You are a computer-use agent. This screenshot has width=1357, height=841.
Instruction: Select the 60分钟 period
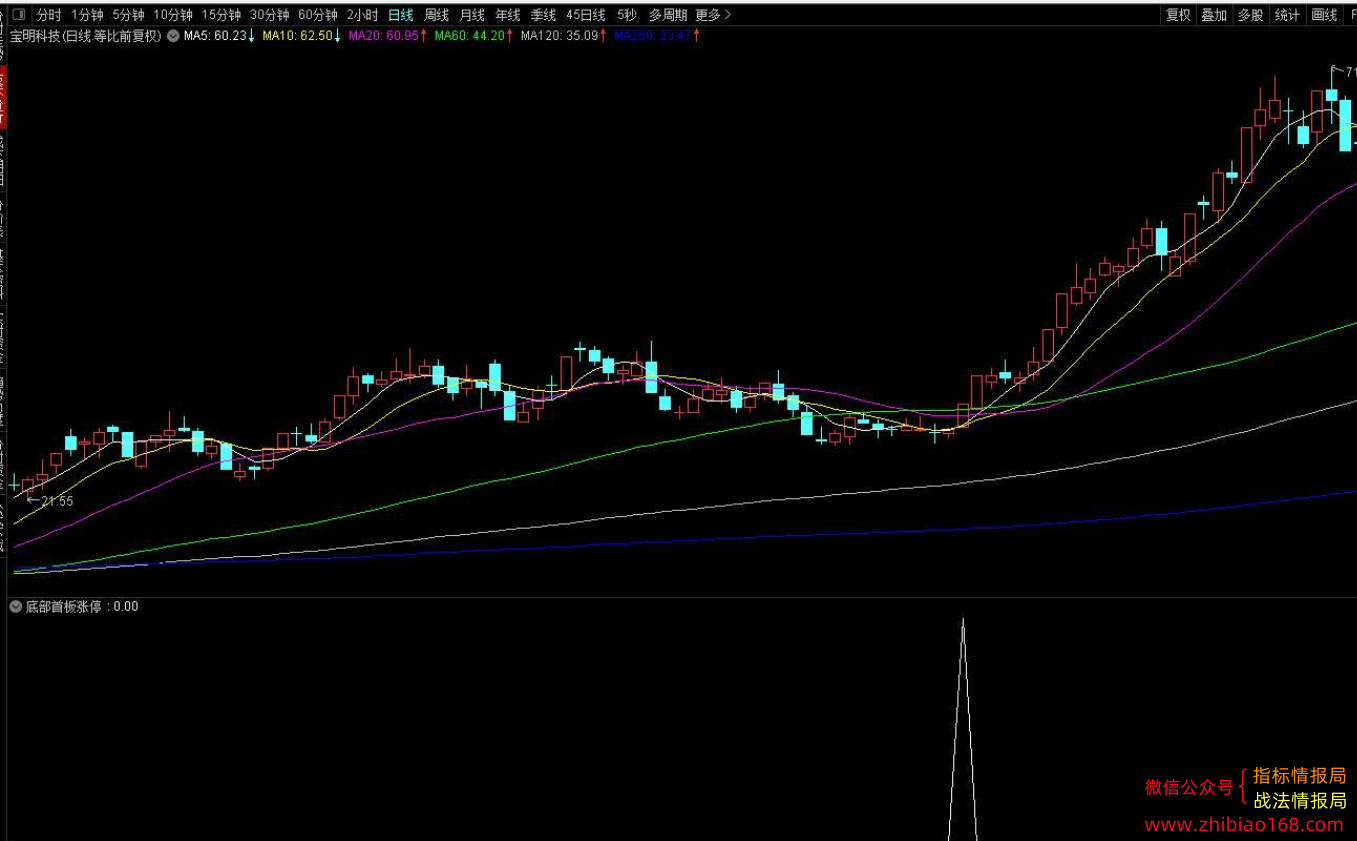[x=318, y=15]
